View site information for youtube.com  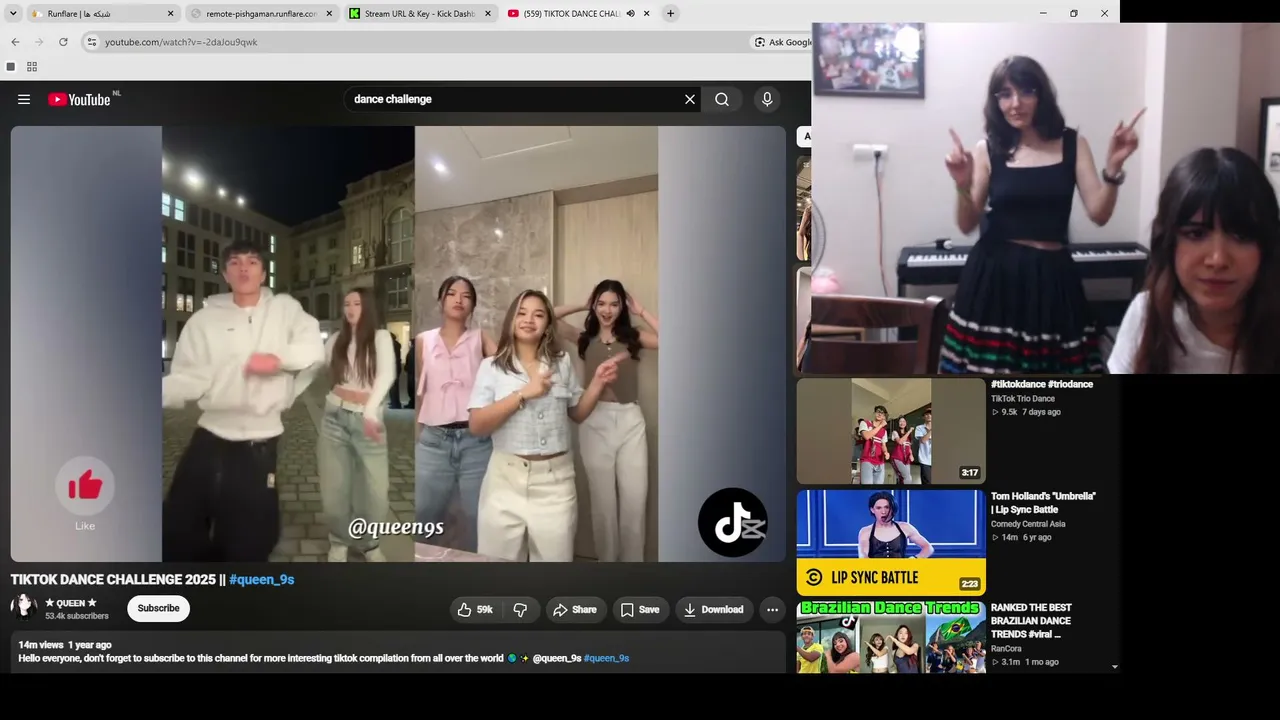coord(91,42)
